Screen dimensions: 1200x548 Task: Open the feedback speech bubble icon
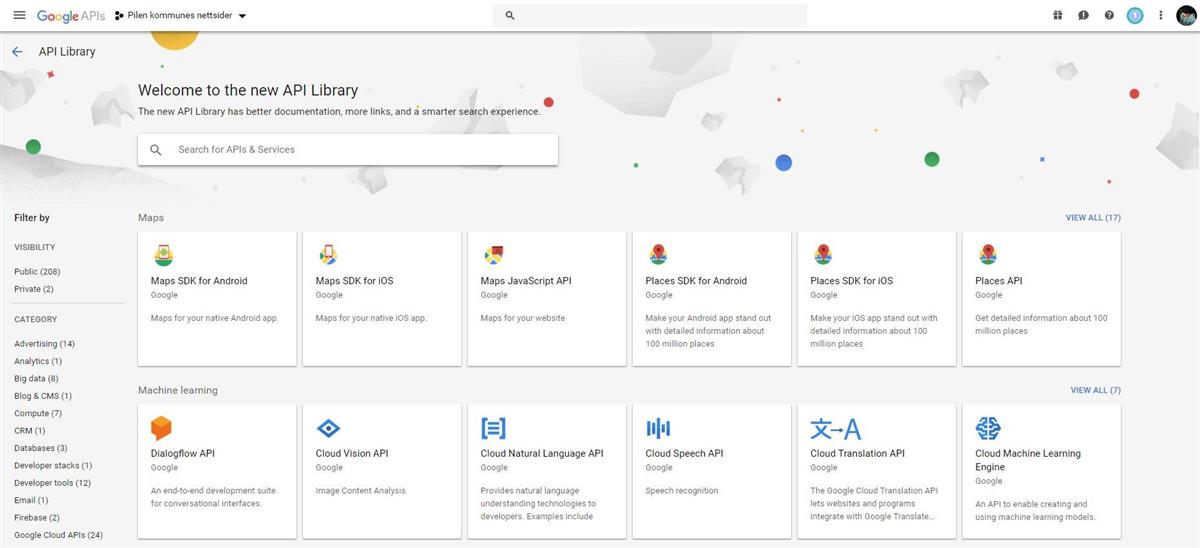pyautogui.click(x=1083, y=15)
